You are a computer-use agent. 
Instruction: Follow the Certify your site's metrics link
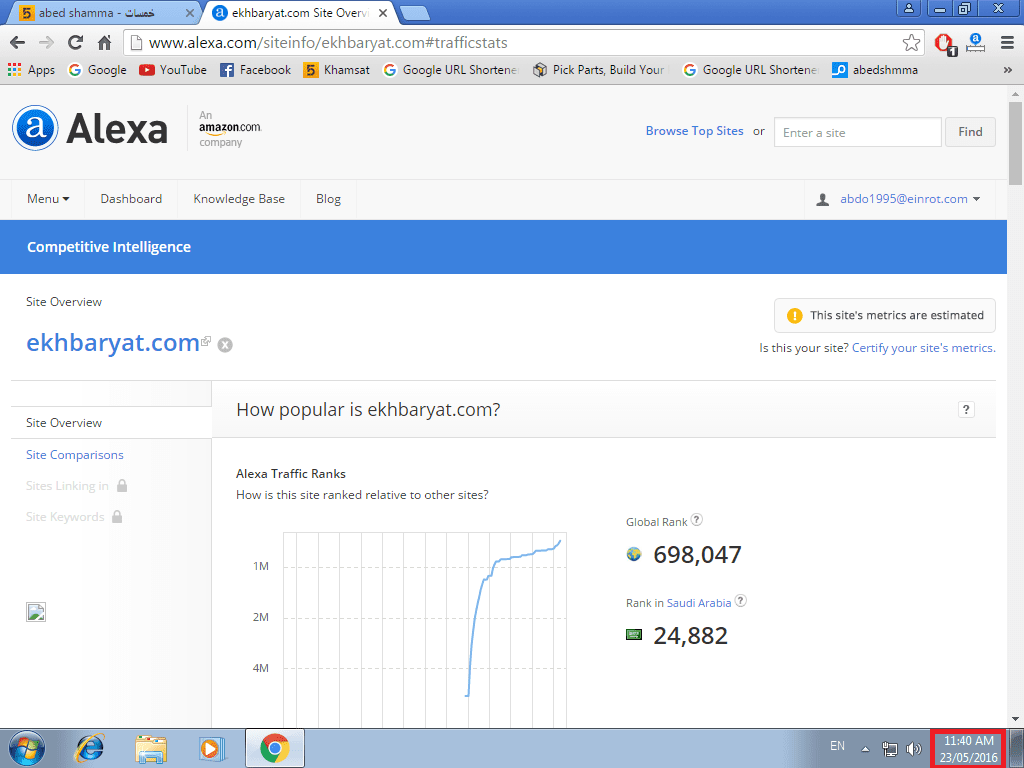923,348
